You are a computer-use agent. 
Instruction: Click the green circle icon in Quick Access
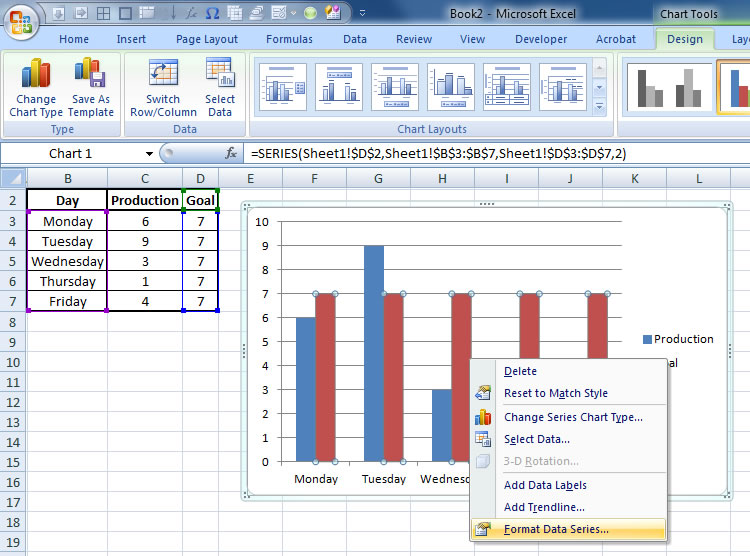(x=310, y=13)
